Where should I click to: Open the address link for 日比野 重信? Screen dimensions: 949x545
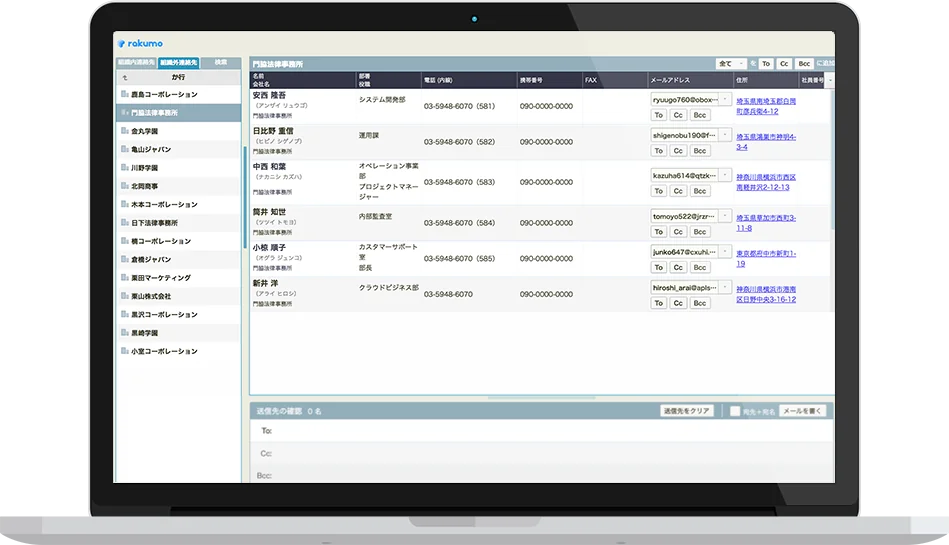[x=766, y=142]
